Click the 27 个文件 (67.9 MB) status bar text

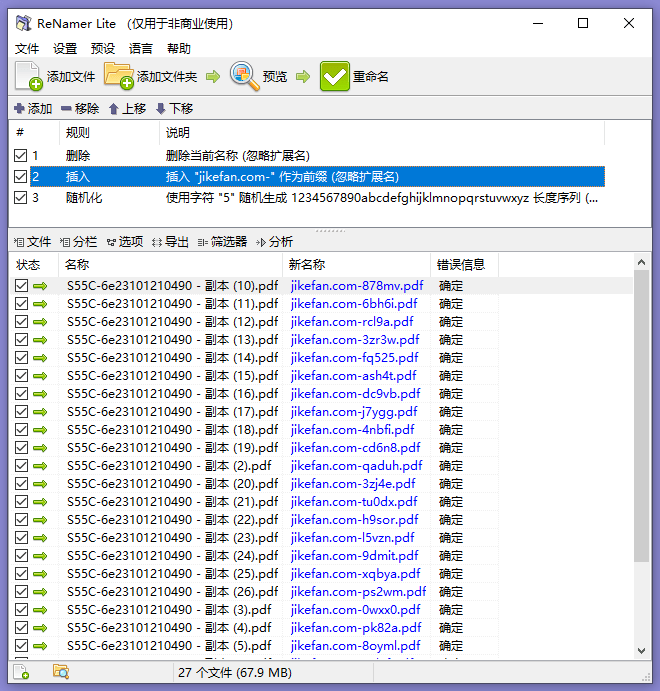coord(235,672)
